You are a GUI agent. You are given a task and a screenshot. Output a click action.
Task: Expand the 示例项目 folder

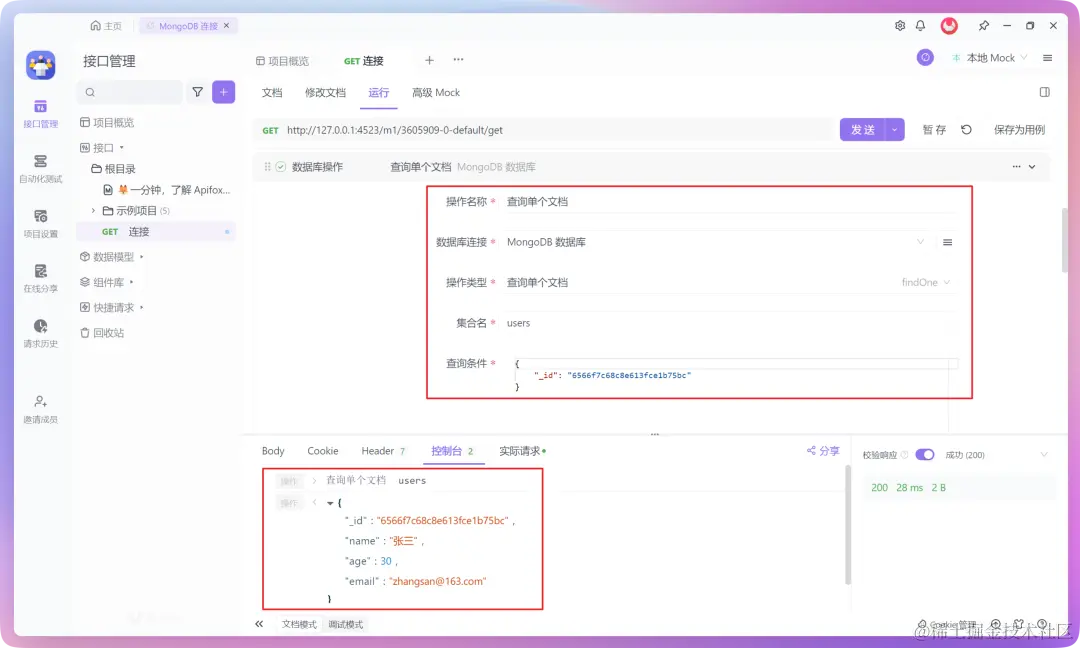click(94, 211)
